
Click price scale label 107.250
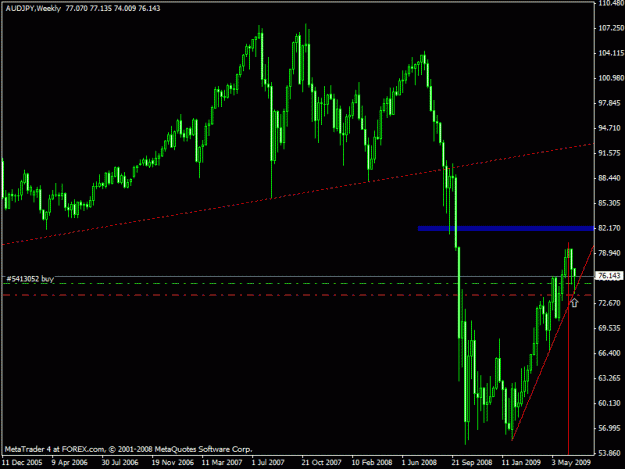pyautogui.click(x=611, y=28)
